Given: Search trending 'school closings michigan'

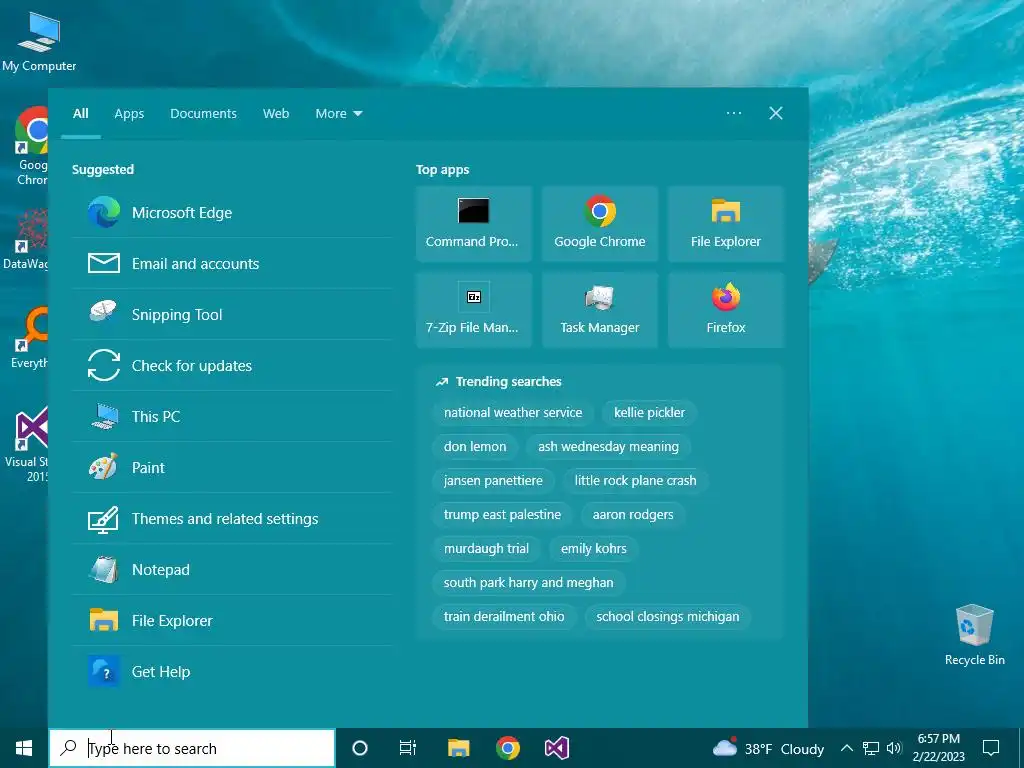Looking at the screenshot, I should pos(667,616).
